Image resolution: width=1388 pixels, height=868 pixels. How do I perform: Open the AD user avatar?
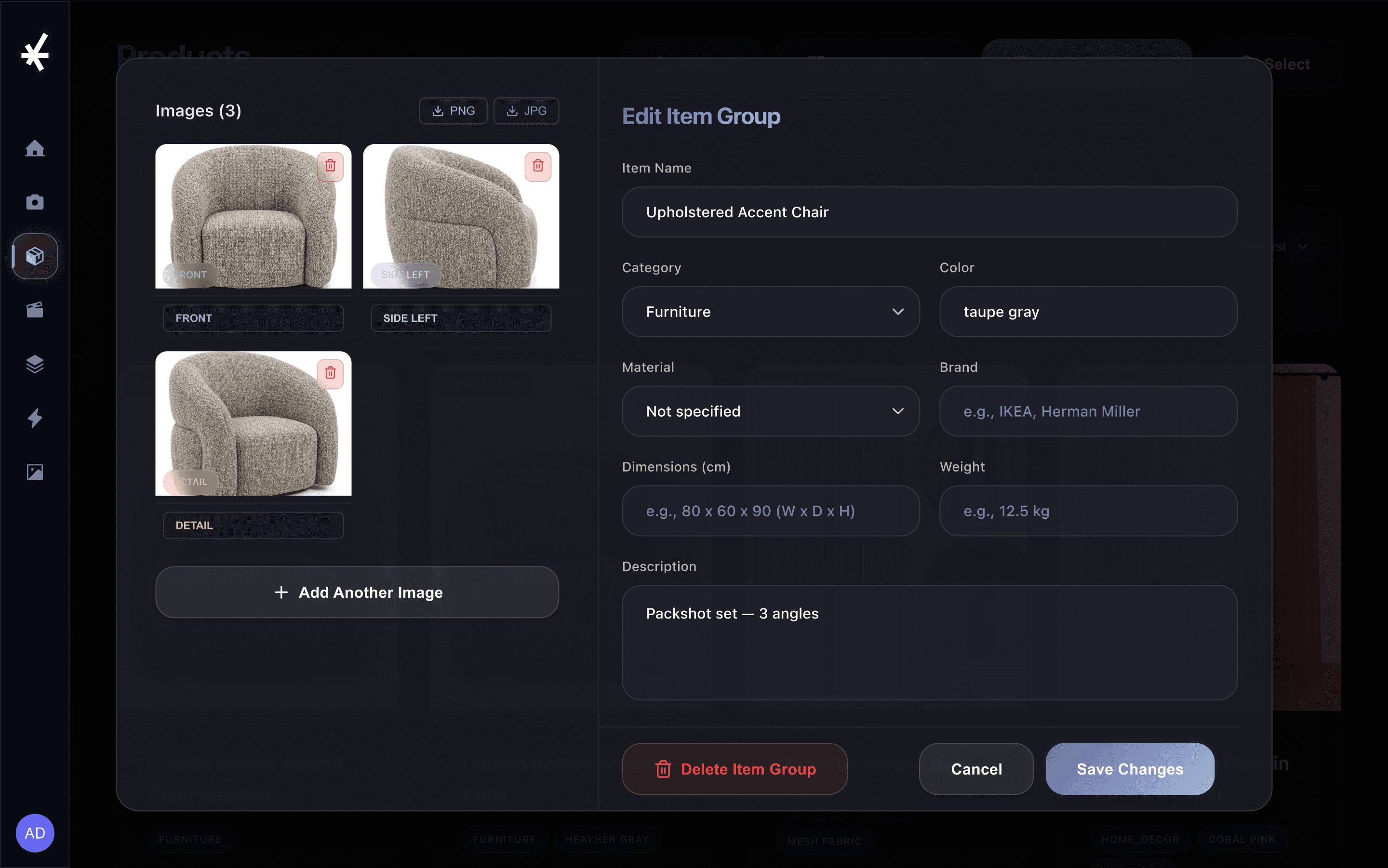pyautogui.click(x=34, y=833)
